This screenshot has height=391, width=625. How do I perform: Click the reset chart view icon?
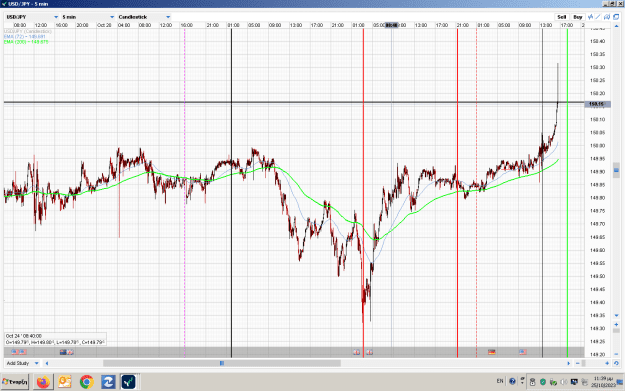(616, 363)
